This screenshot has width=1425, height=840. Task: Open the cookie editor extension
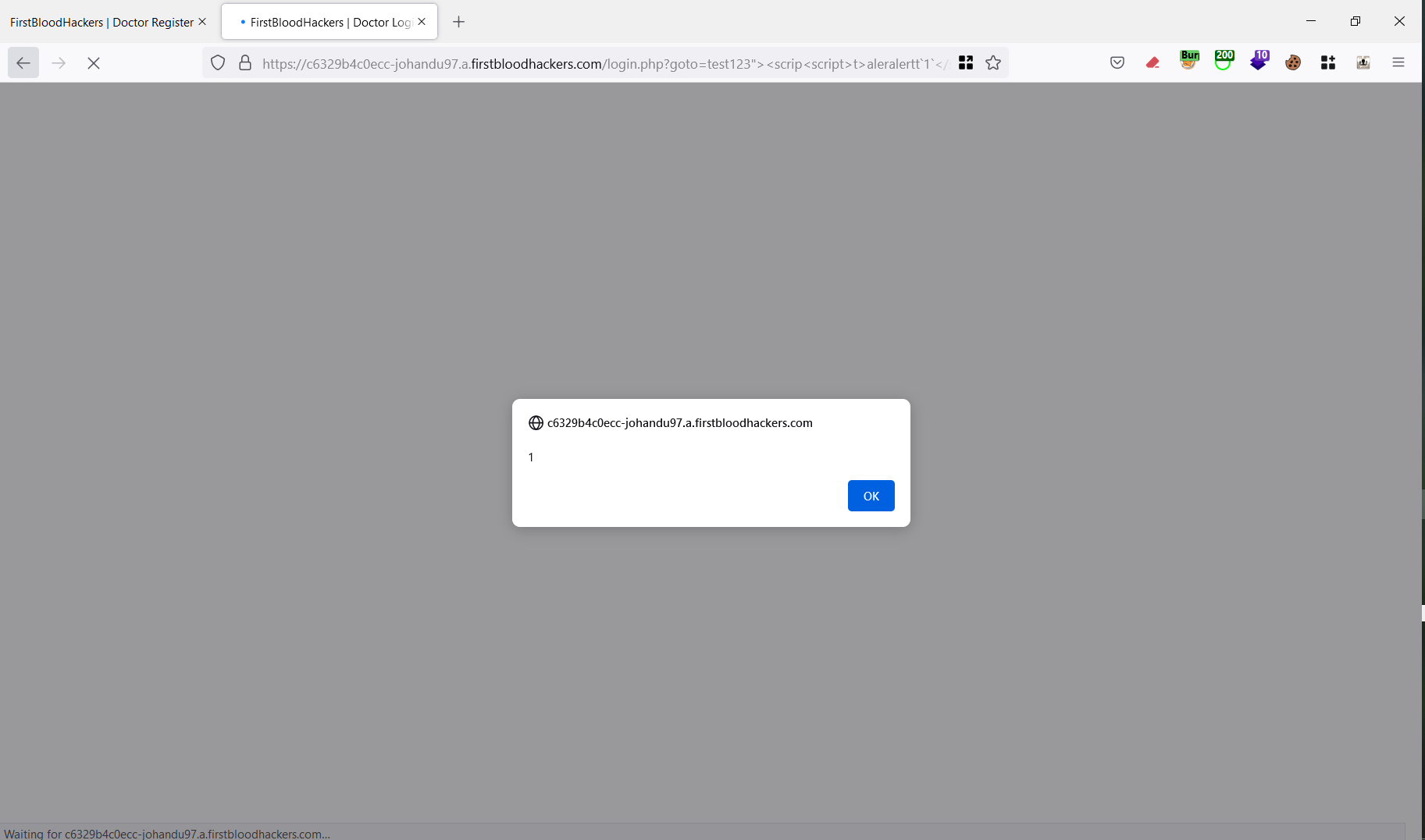[x=1293, y=63]
